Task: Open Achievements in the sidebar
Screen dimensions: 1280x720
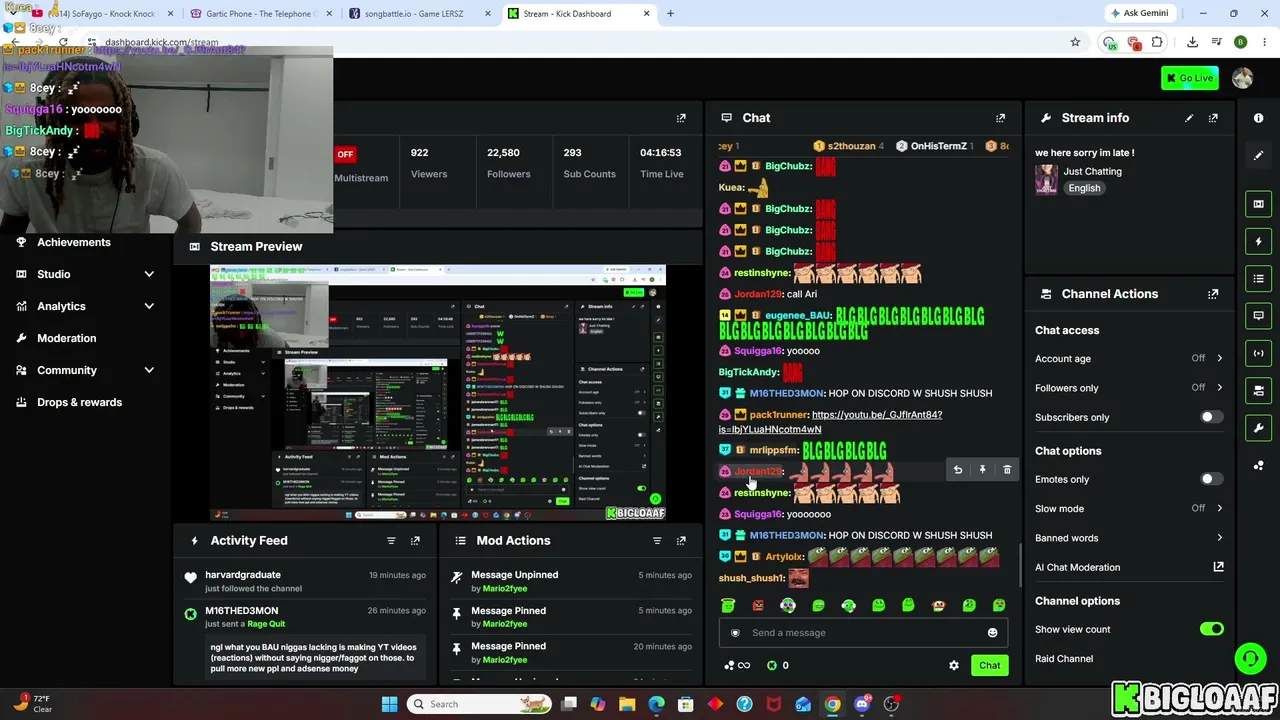Action: point(74,242)
